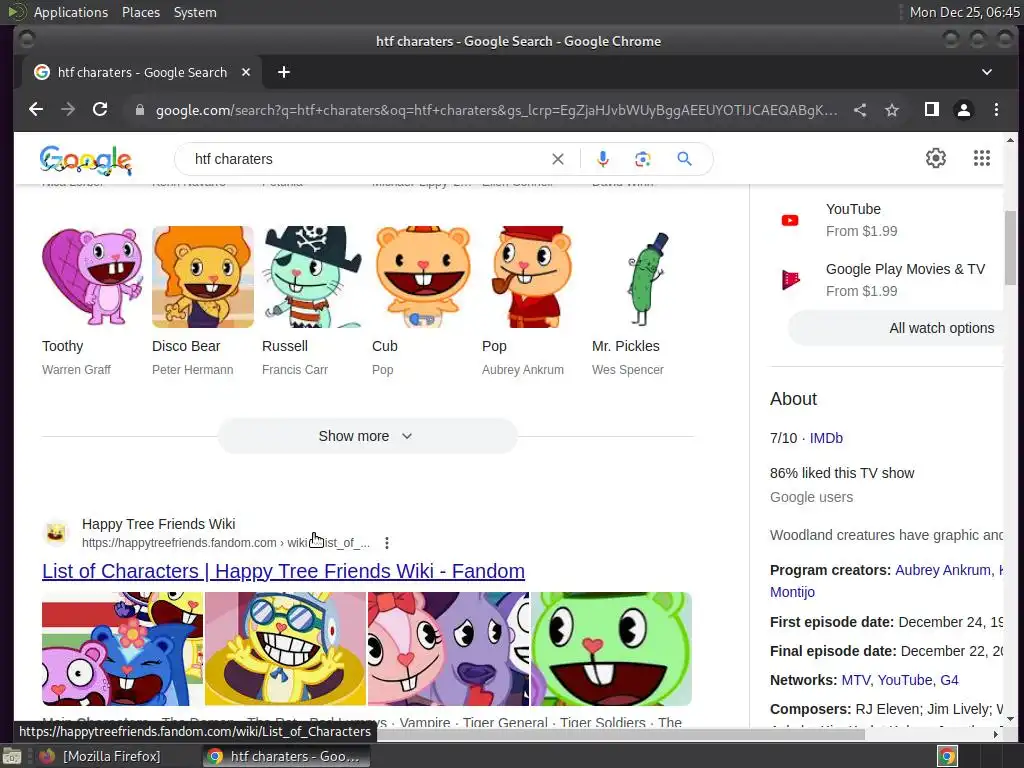Screen dimensions: 1024x768
Task: Open a new browser tab
Action: click(x=283, y=72)
